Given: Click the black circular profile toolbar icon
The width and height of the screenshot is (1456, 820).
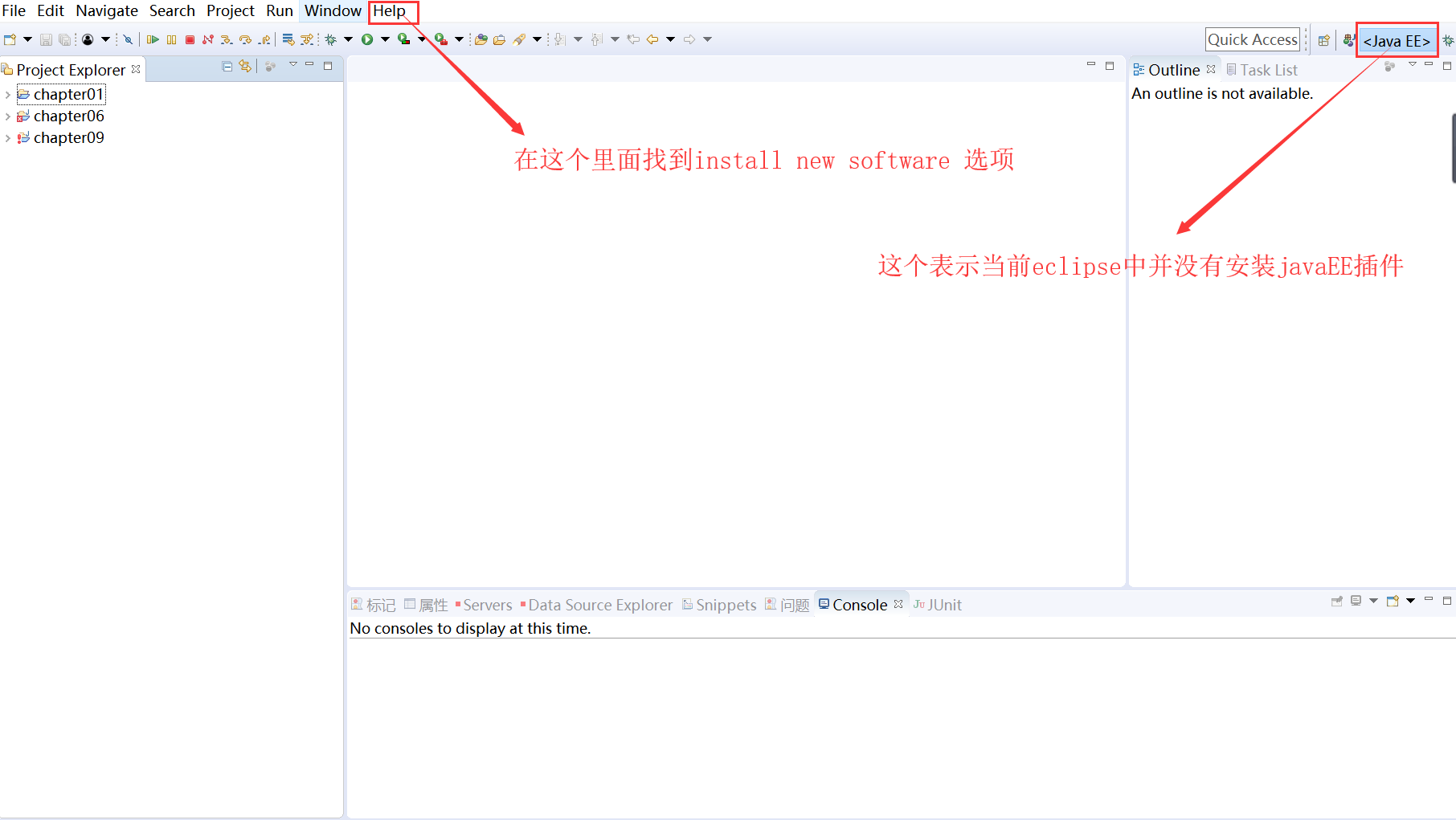Looking at the screenshot, I should pos(88,39).
